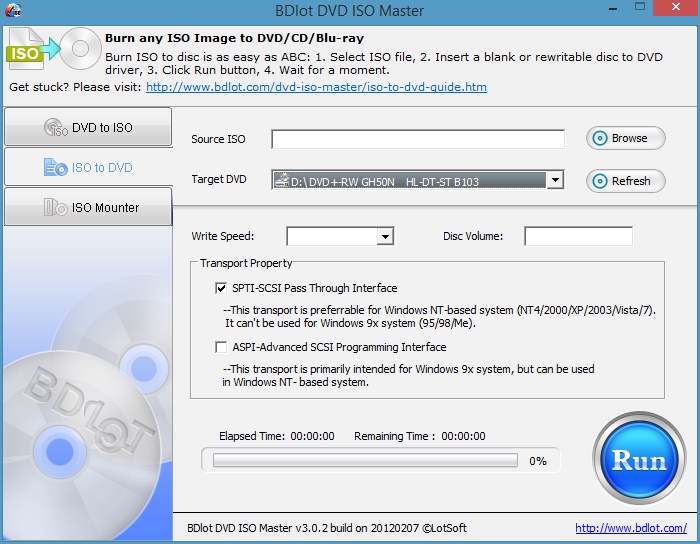Screen dimensions: 700x544
Task: Click the 'Write Speed:' label
Action: coord(222,236)
